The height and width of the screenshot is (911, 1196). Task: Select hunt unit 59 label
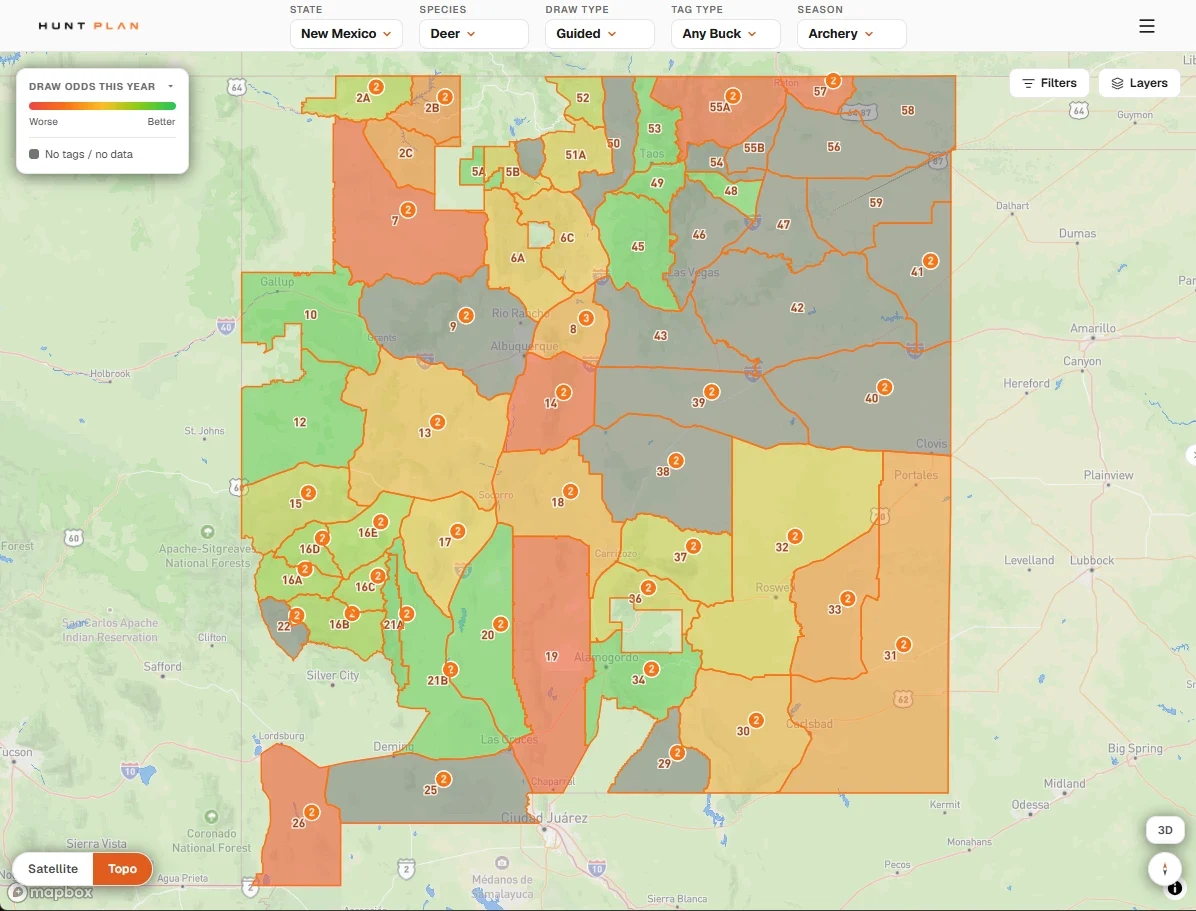pos(876,202)
